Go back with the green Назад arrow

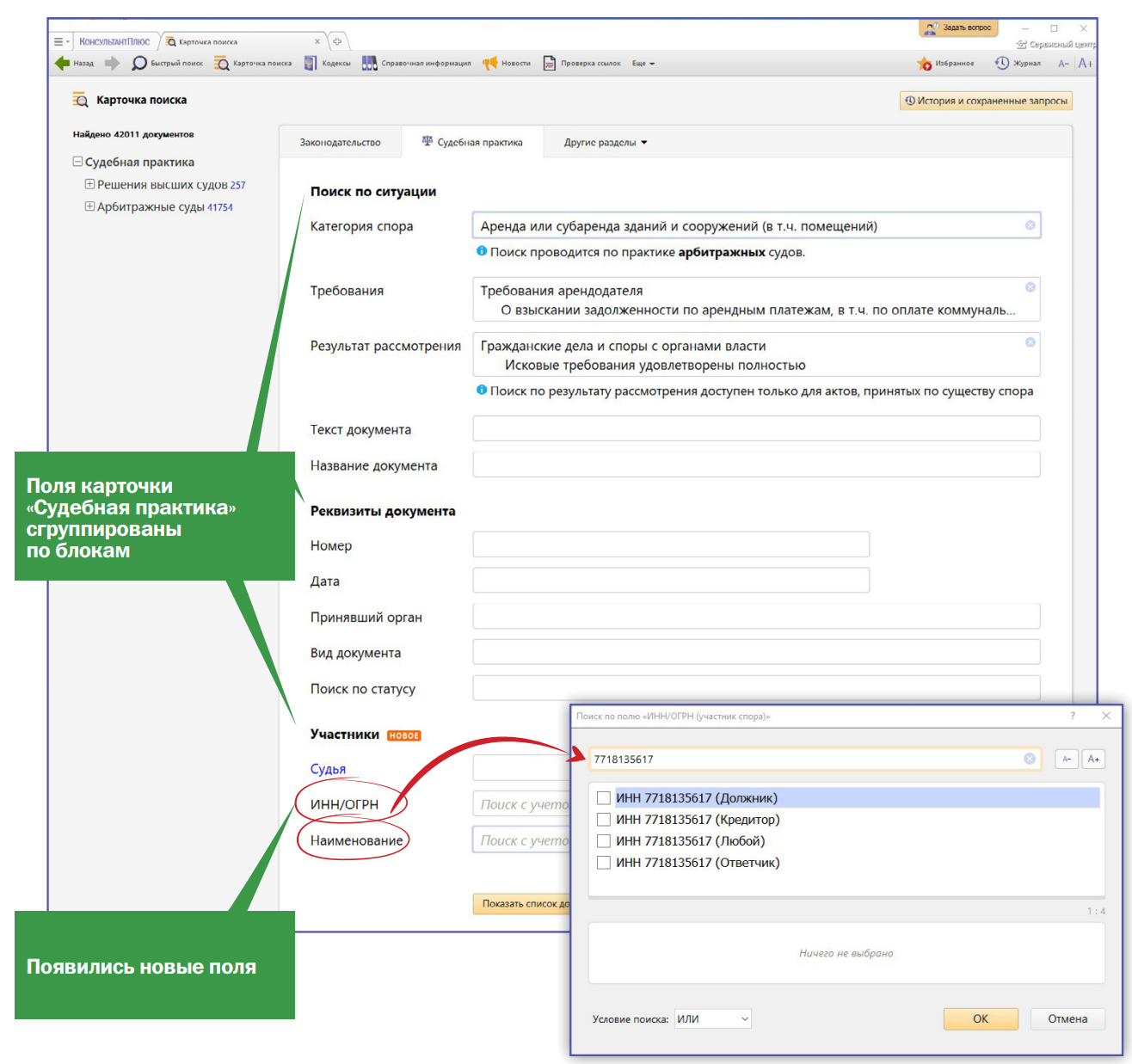[74, 63]
